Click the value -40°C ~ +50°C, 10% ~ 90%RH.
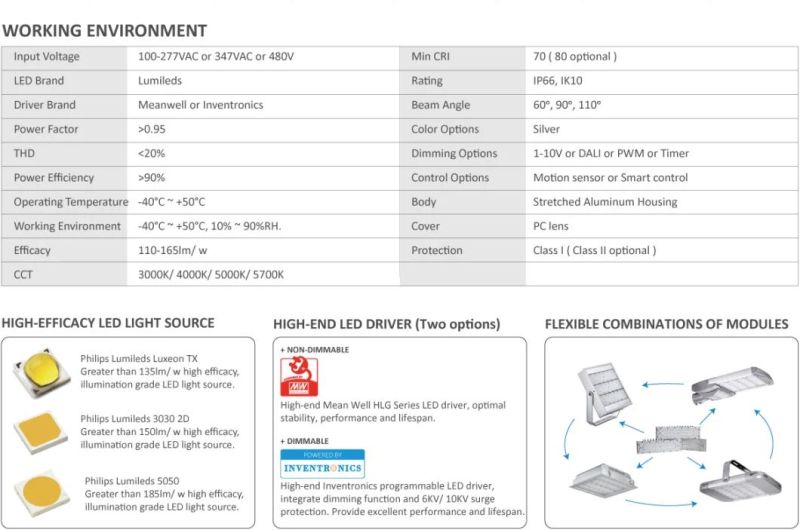Image resolution: width=800 pixels, height=530 pixels. [x=210, y=226]
